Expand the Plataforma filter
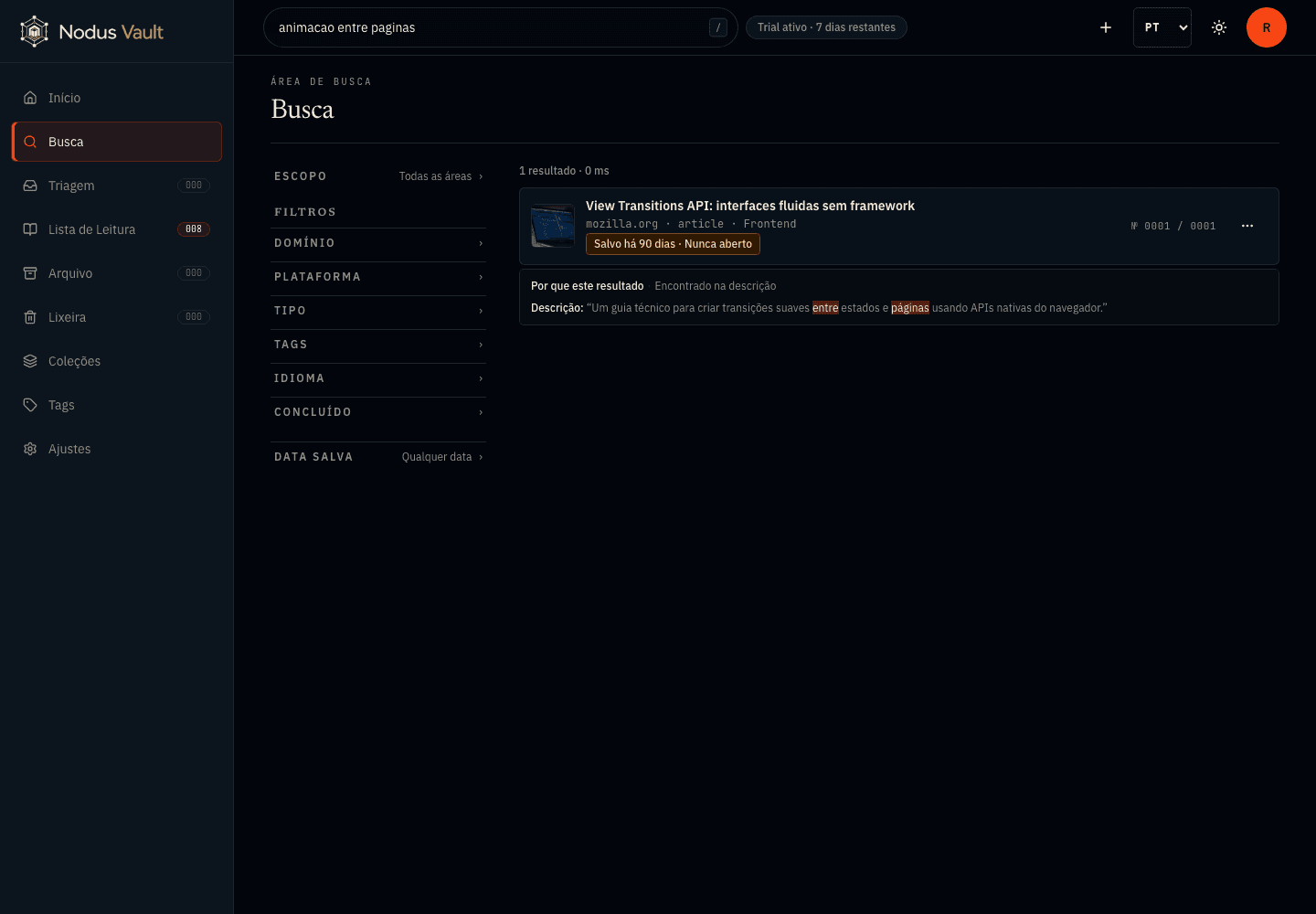Viewport: 1316px width, 914px height. (x=378, y=277)
